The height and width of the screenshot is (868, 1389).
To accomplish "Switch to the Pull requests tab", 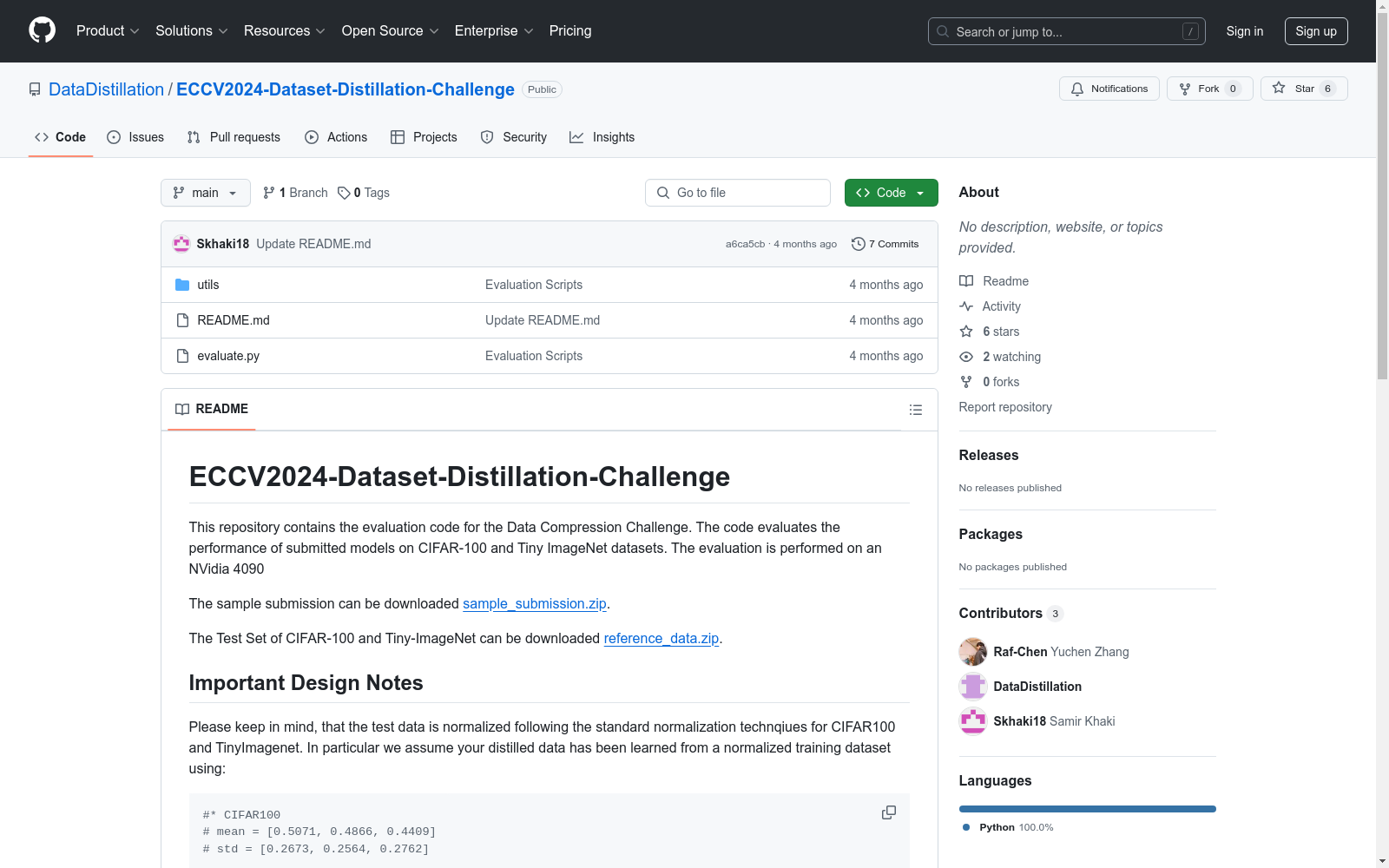I will pos(234,137).
